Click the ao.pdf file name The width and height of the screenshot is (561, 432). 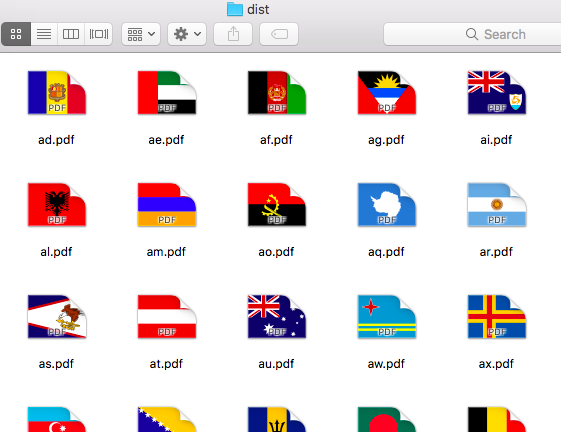276,252
